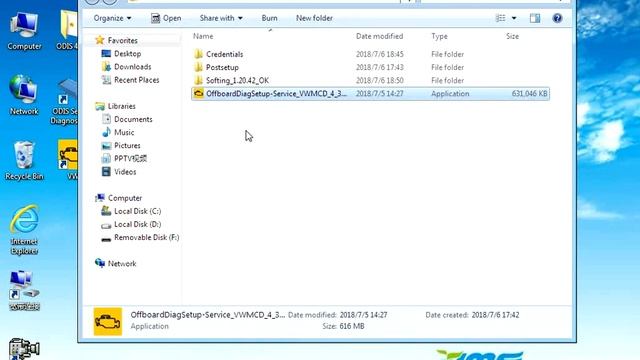Open Removable Disk (F:)
The image size is (640, 360).
pos(147,237)
